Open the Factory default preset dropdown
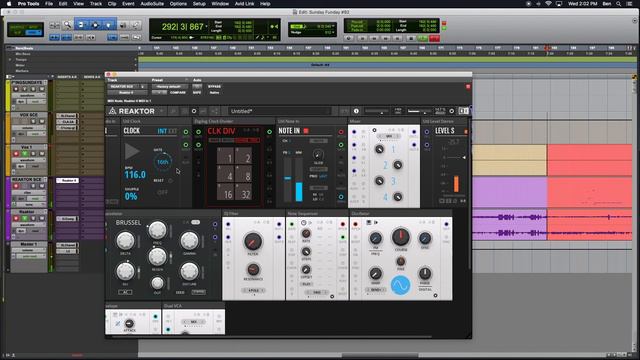The image size is (640, 360). 169,87
